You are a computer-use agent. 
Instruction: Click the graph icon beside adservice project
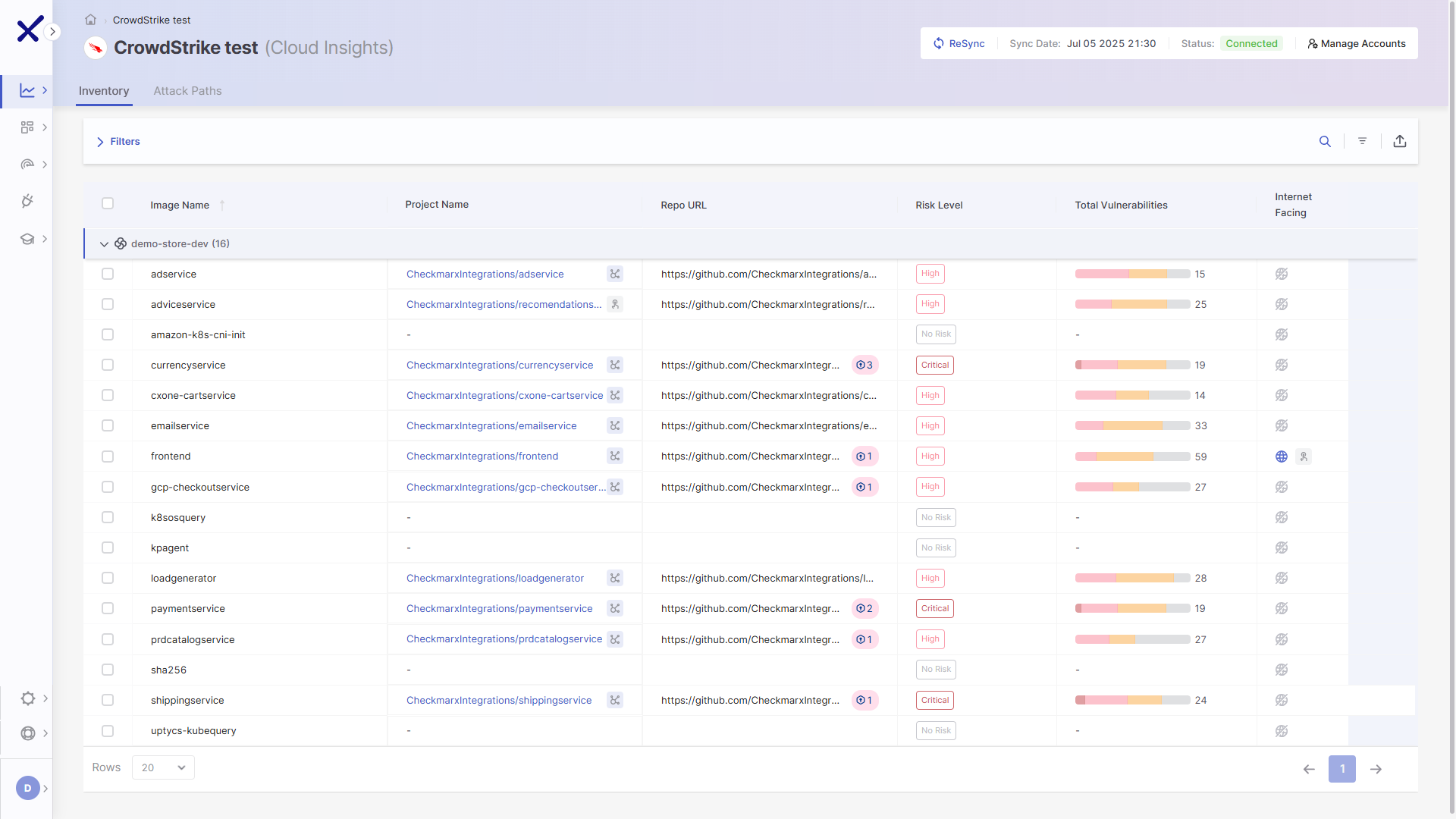(x=615, y=274)
